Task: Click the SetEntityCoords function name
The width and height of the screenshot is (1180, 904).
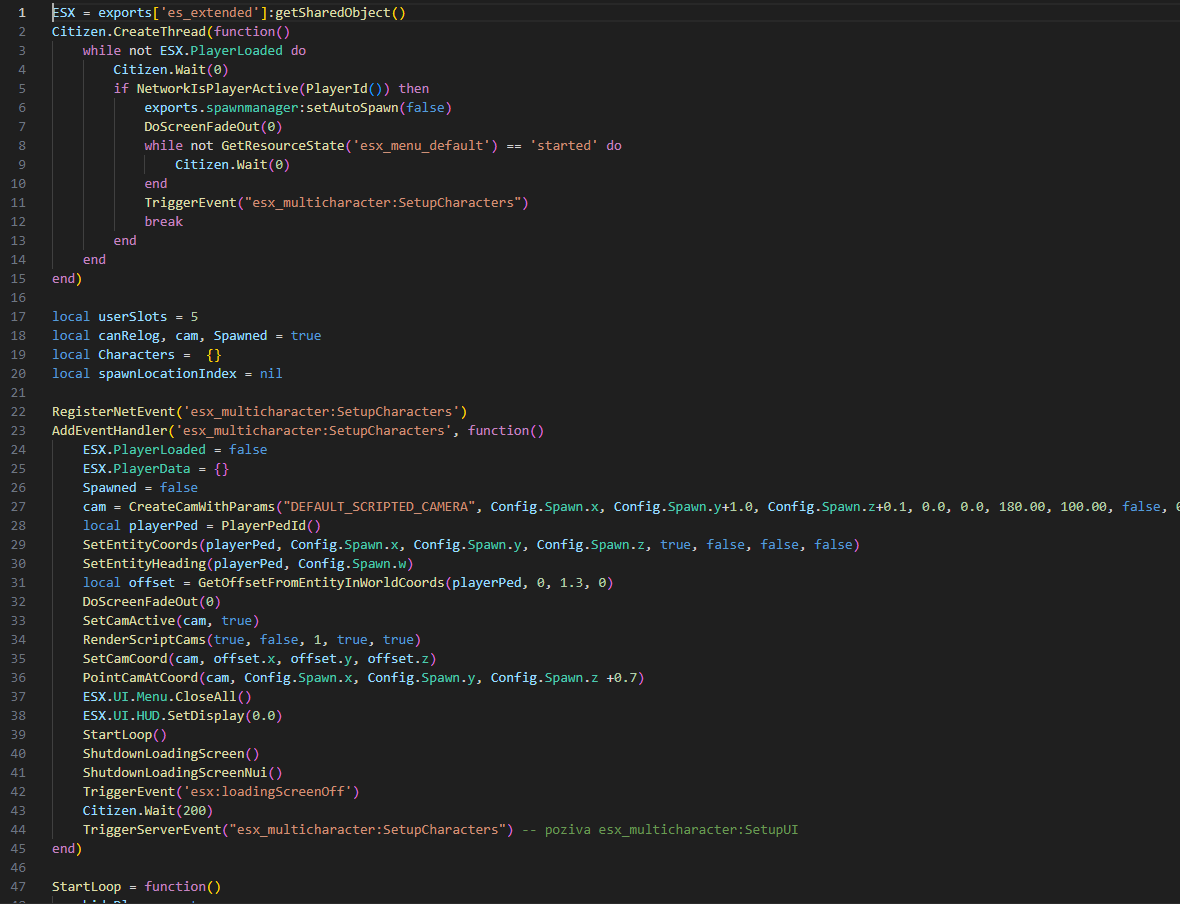Action: [x=140, y=545]
